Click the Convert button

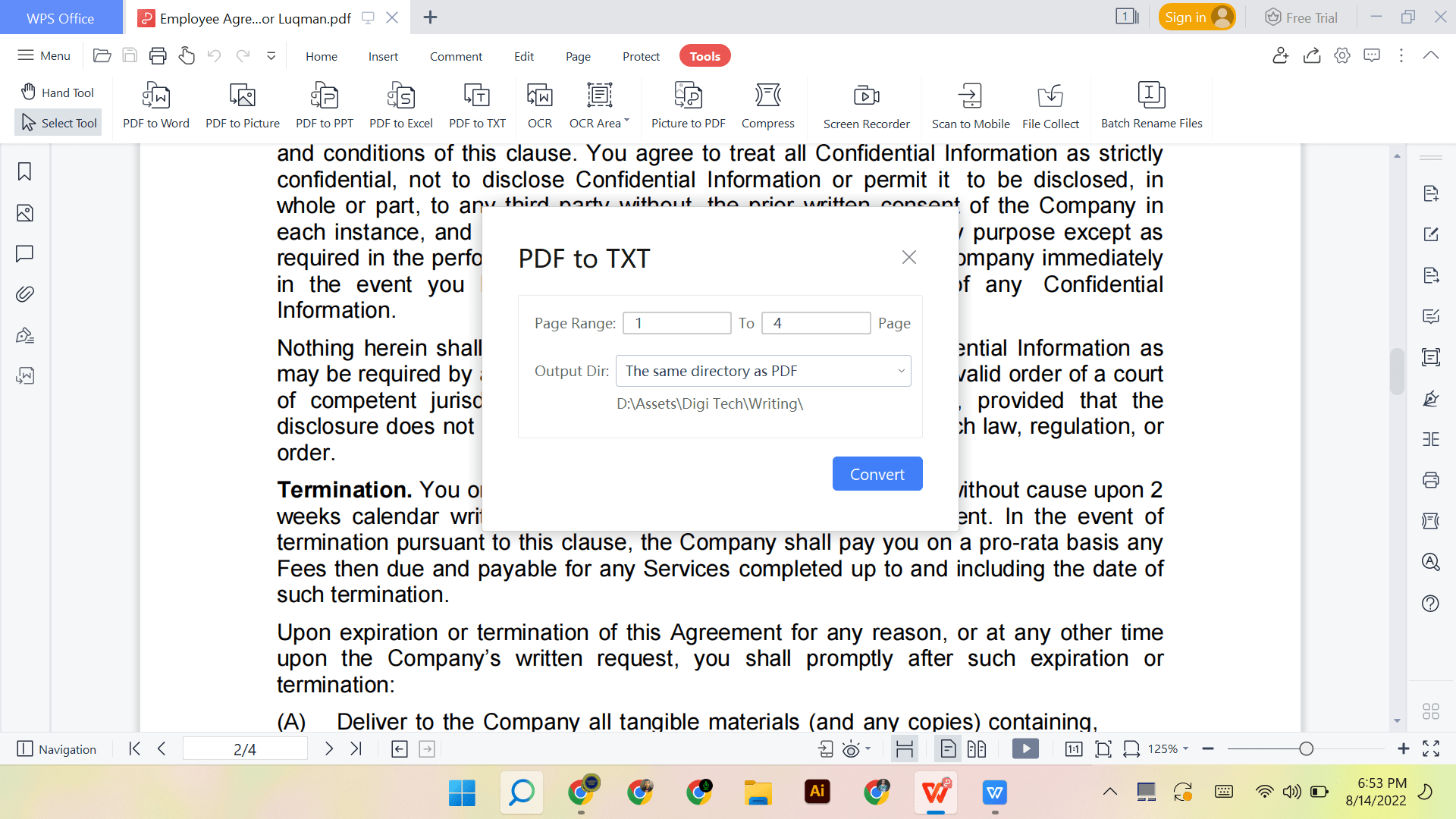point(877,473)
